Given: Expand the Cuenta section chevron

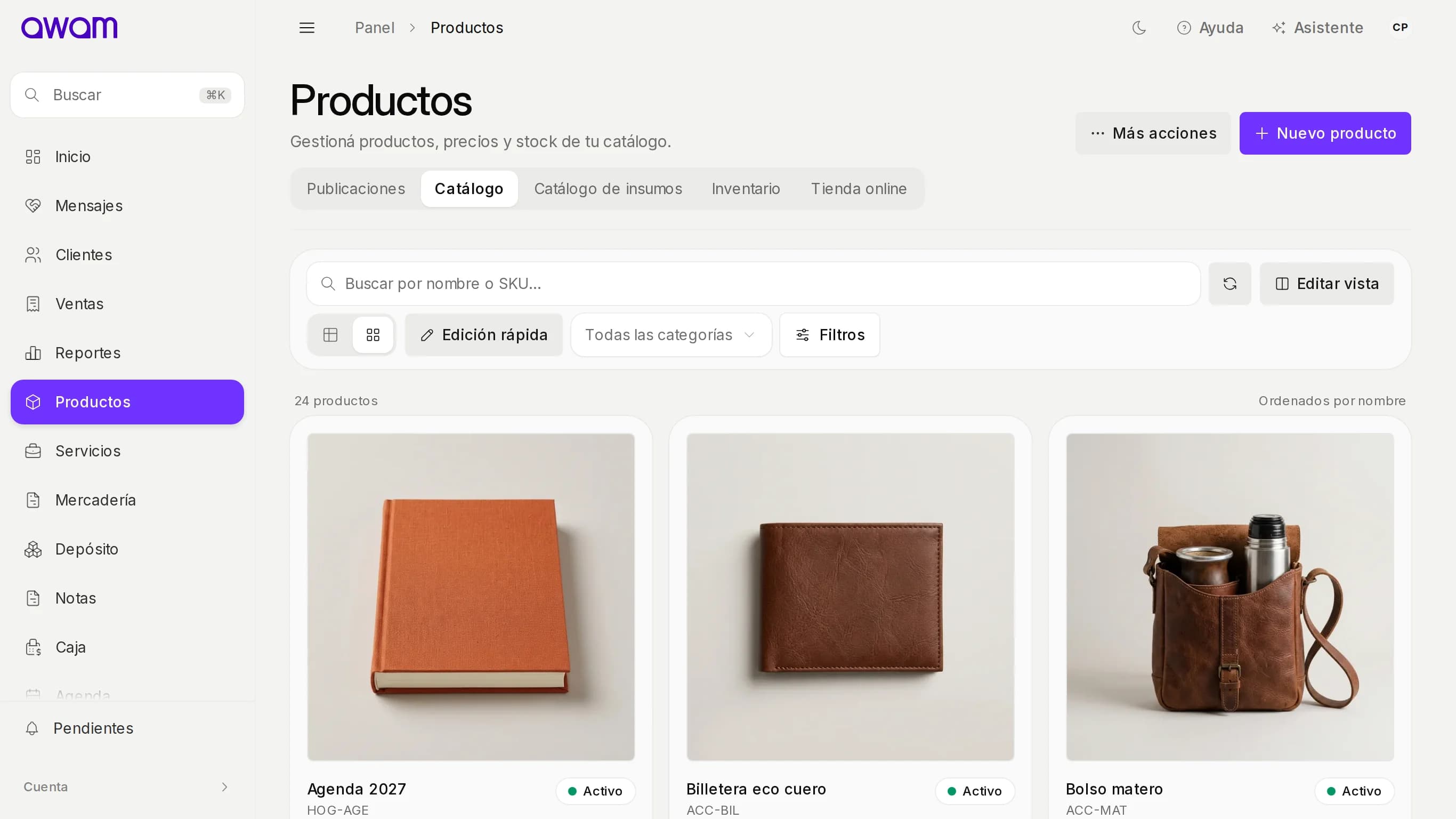Looking at the screenshot, I should pos(224,787).
